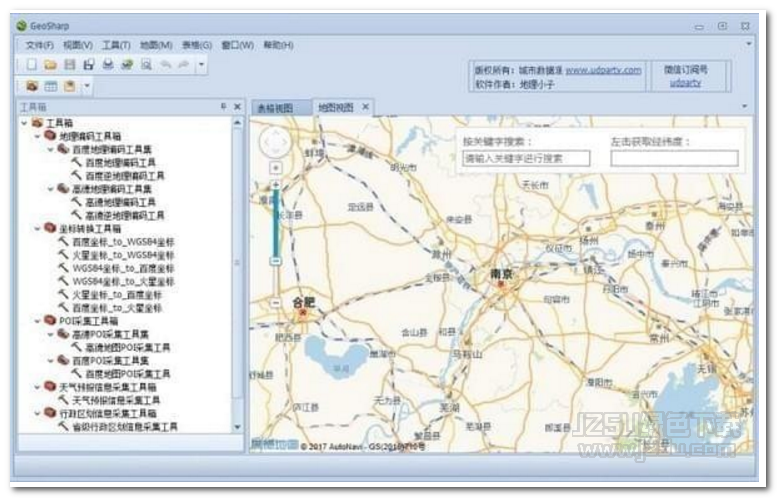The height and width of the screenshot is (498, 777).
Task: Click the Redo arrow toolbar icon
Action: click(184, 64)
